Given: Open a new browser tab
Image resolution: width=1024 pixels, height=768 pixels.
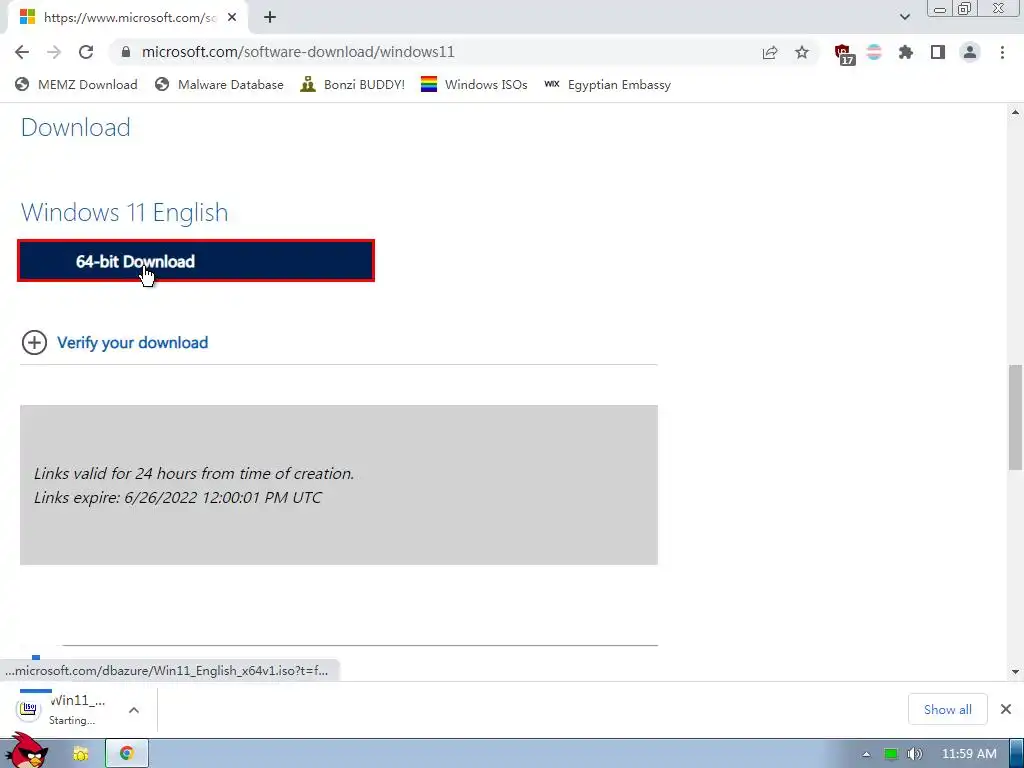Looking at the screenshot, I should coord(270,18).
